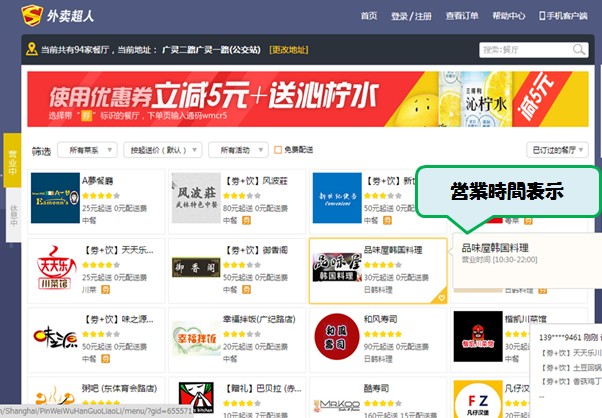
Task: Click the [更改地址] link
Action: pos(289,50)
